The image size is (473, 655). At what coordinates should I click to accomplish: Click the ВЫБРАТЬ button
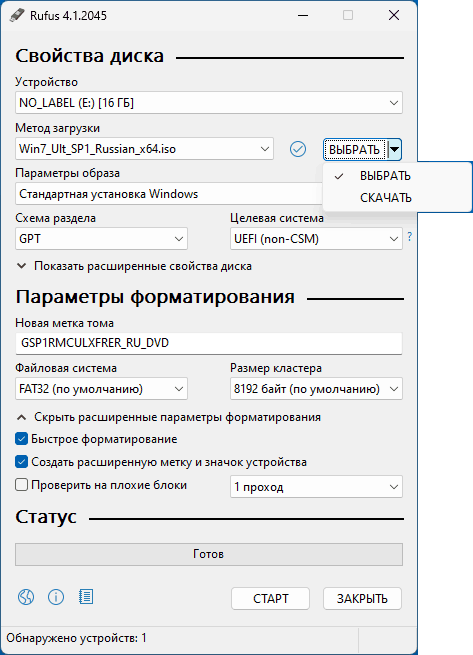tap(355, 150)
